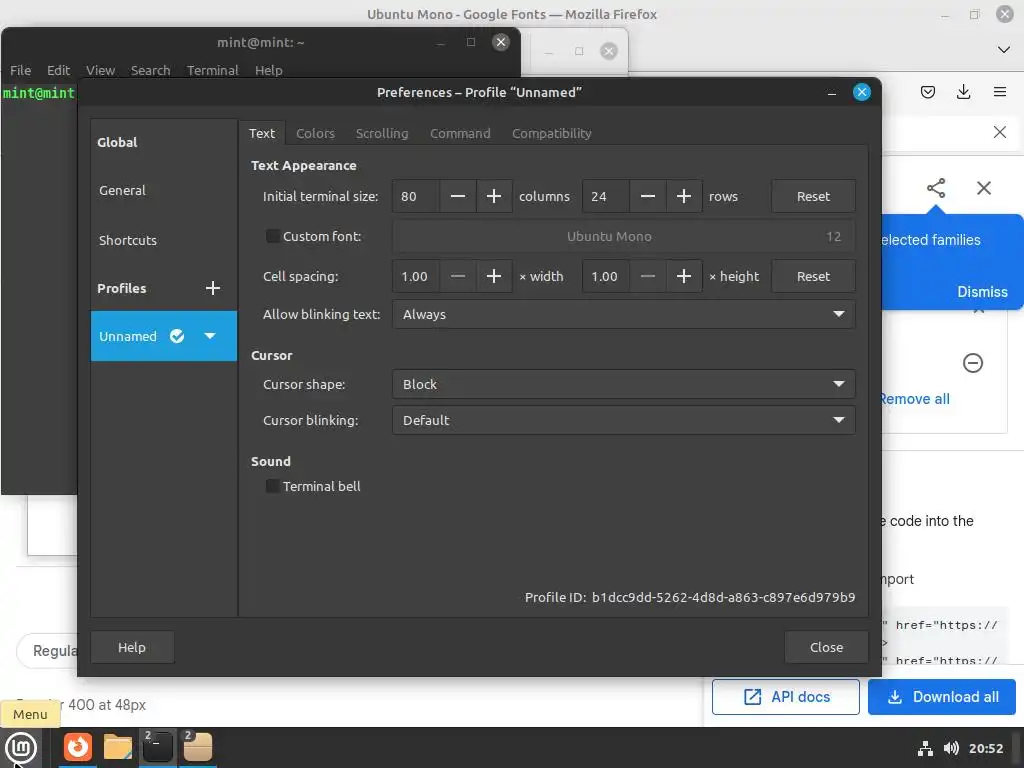Open Shortcuts settings in sidebar

(164, 240)
